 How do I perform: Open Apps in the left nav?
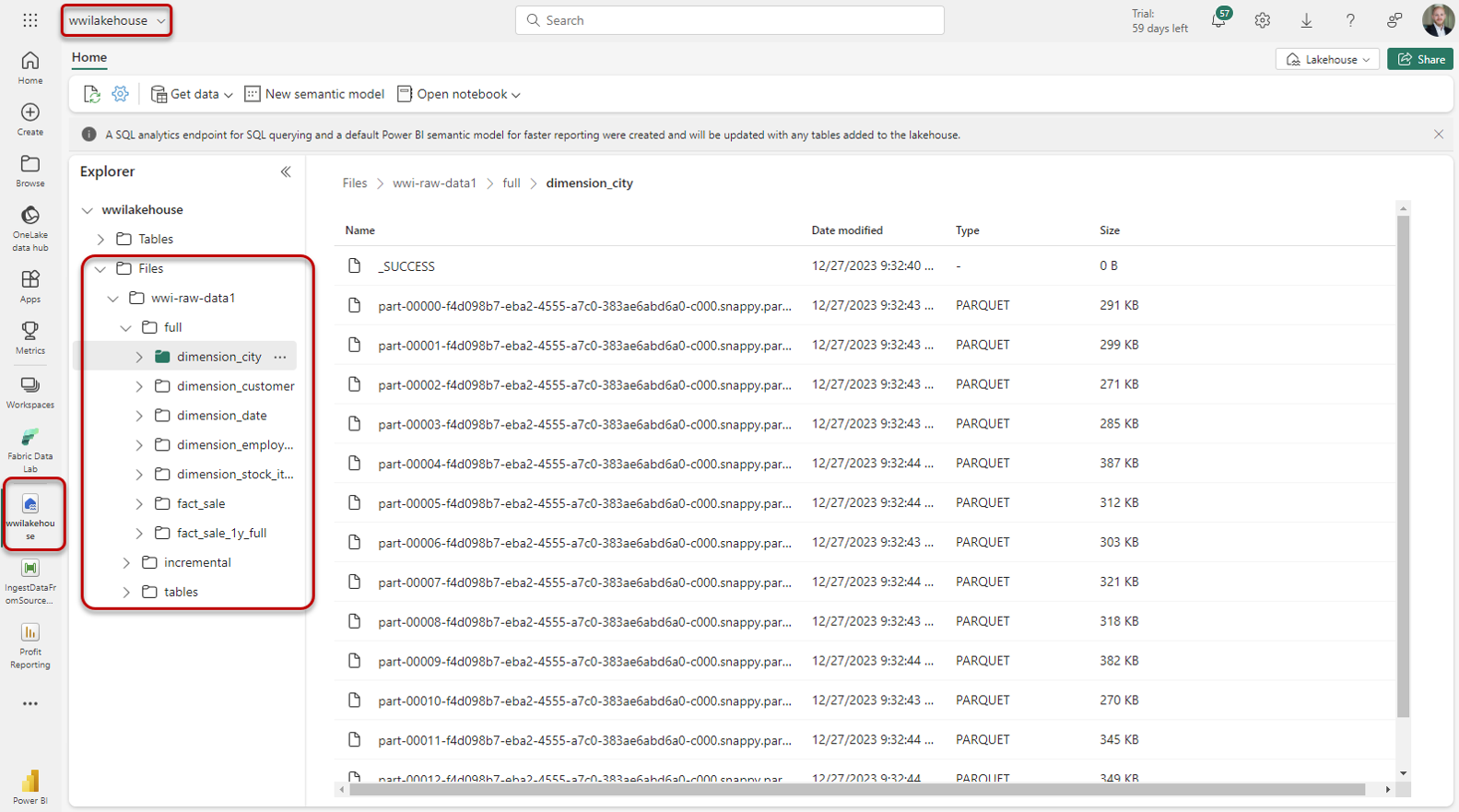[x=30, y=287]
